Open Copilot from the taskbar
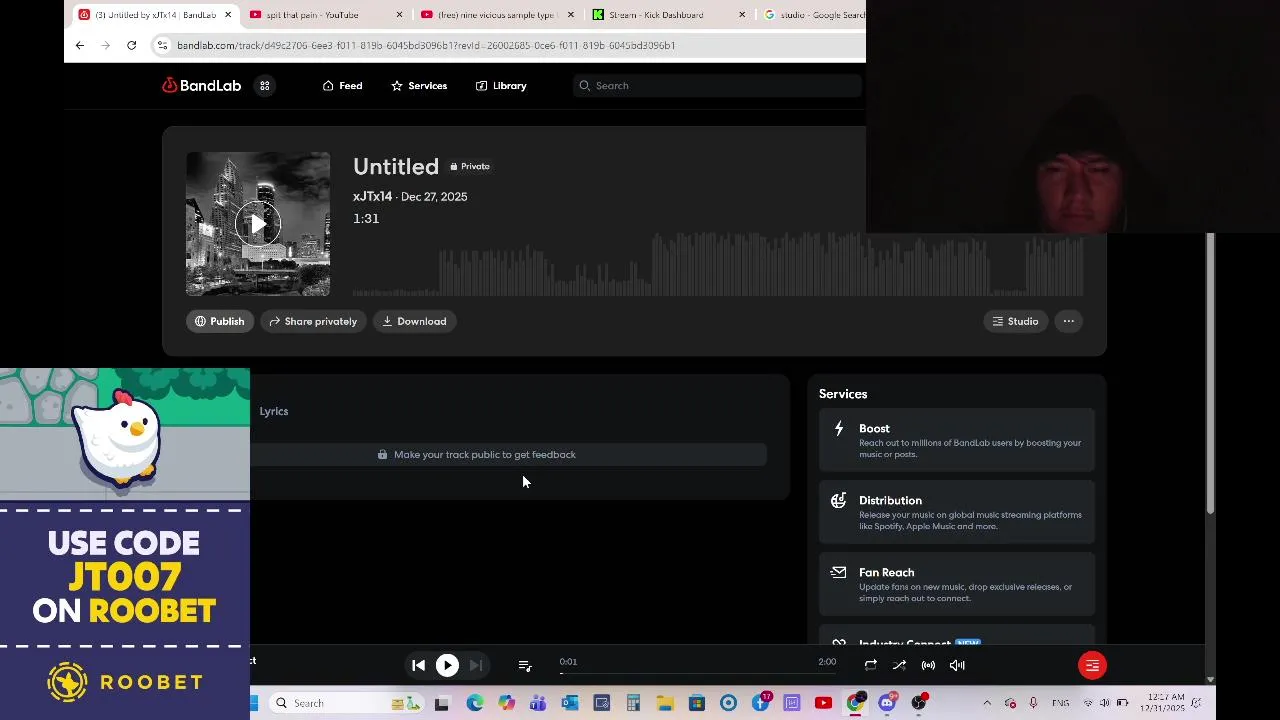The width and height of the screenshot is (1280, 720). click(x=507, y=704)
